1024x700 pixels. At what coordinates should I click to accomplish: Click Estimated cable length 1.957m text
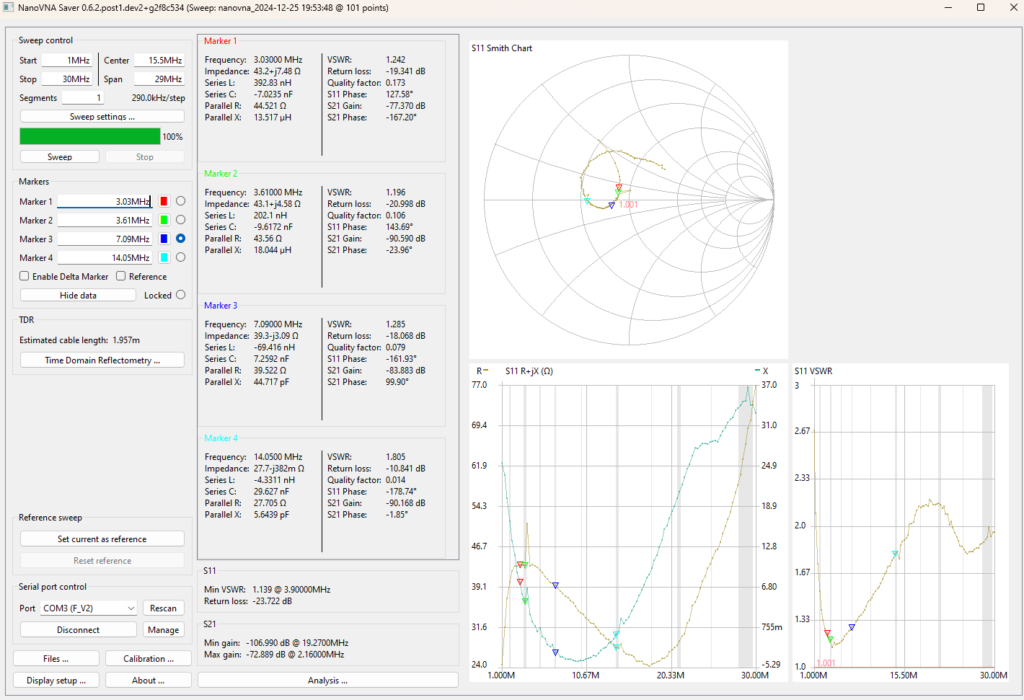pos(80,340)
